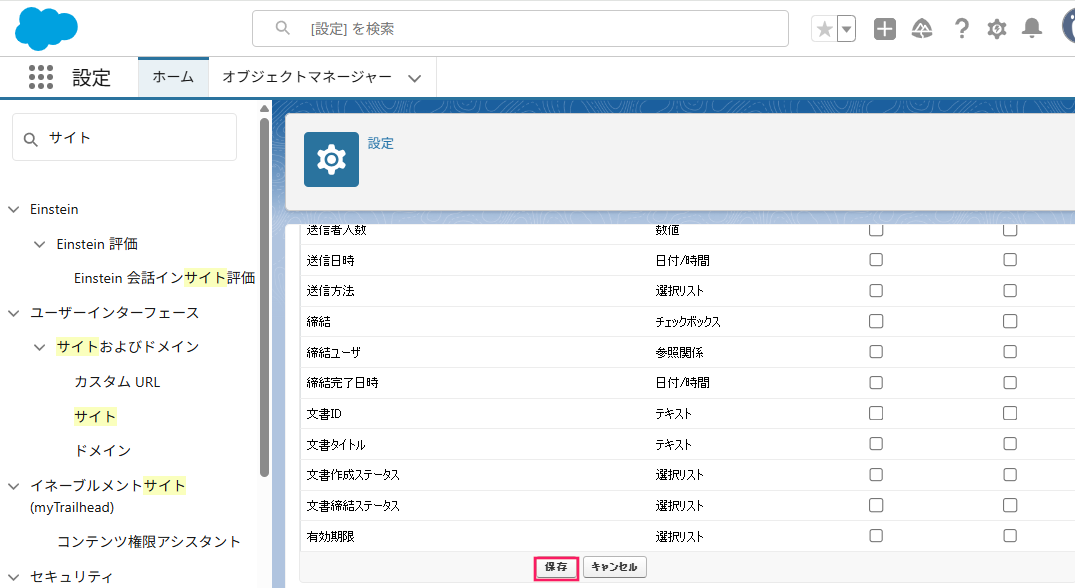This screenshot has height=588, width=1075.
Task: Collapse the イネーブルメントサイト section
Action: tap(14, 486)
